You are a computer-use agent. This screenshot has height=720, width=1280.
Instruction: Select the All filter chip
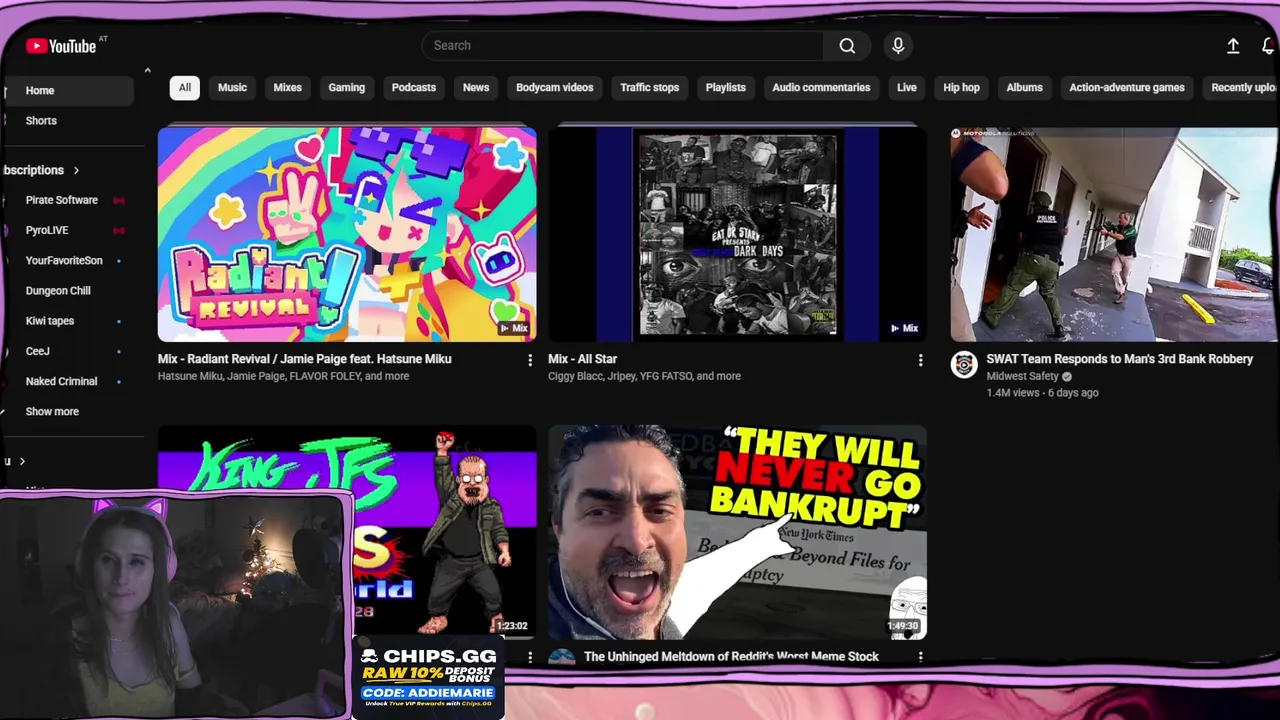coord(184,87)
